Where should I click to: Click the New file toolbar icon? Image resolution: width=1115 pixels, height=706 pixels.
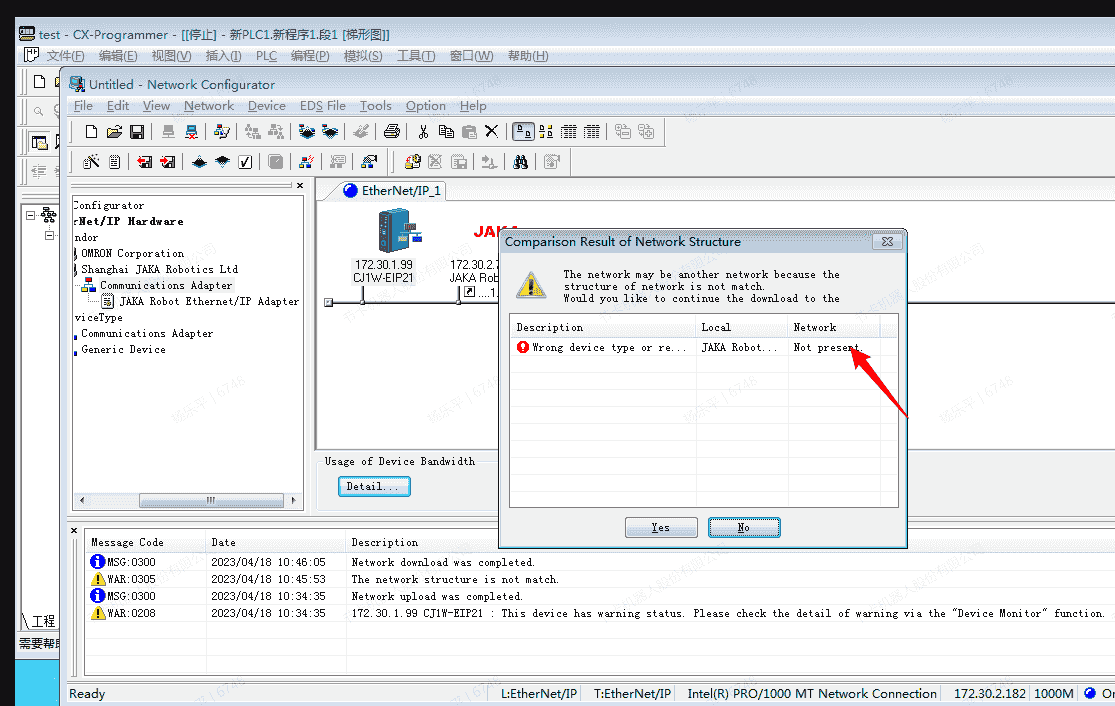[91, 131]
